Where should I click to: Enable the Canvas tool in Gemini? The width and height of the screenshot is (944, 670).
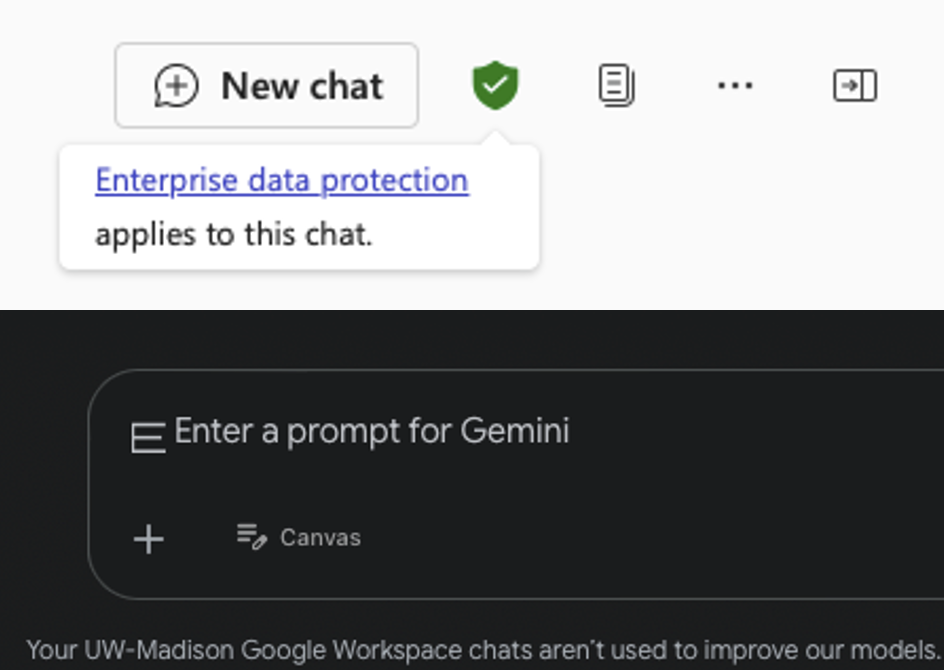pyautogui.click(x=299, y=538)
